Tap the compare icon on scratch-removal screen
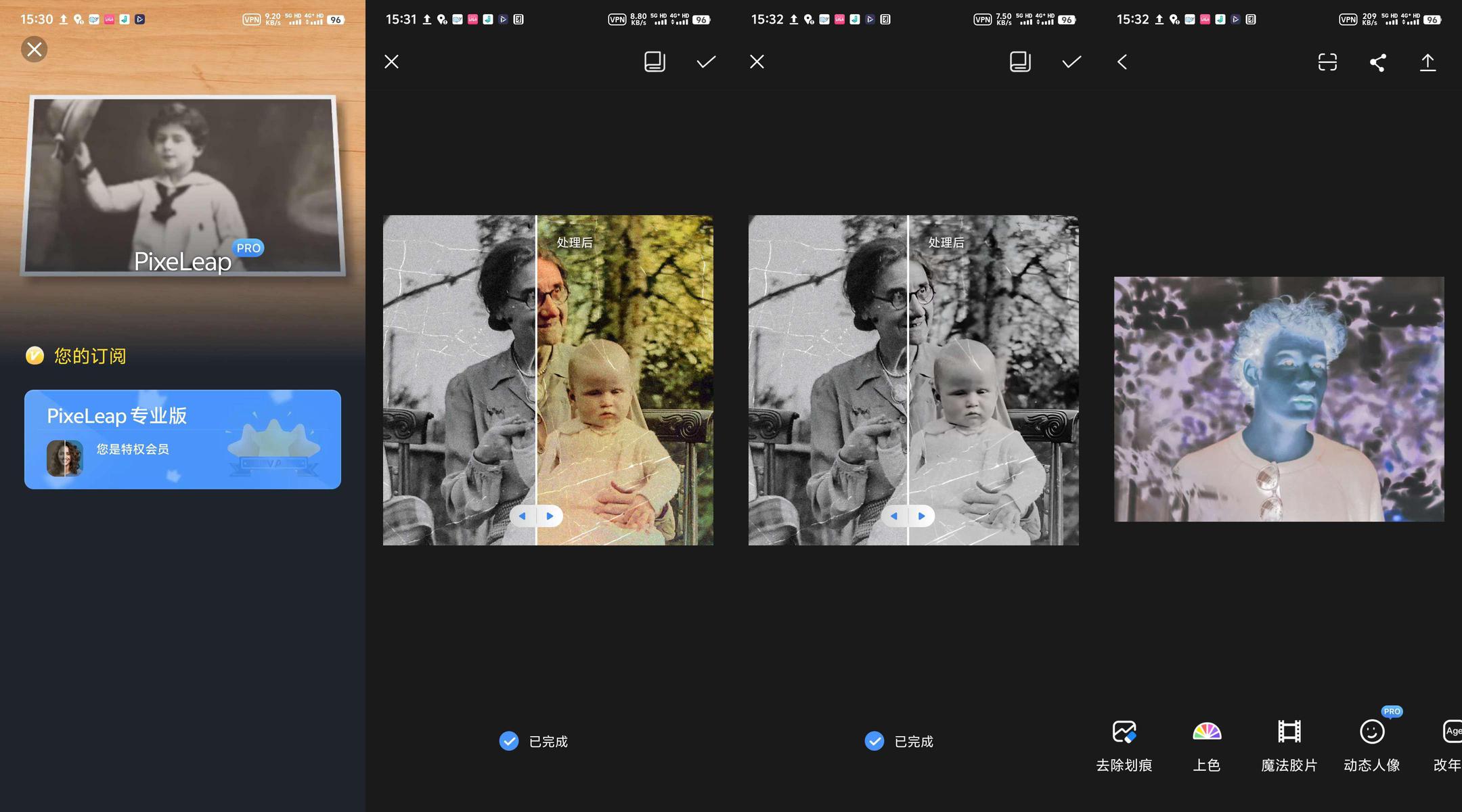The height and width of the screenshot is (812, 1462). pyautogui.click(x=1020, y=62)
